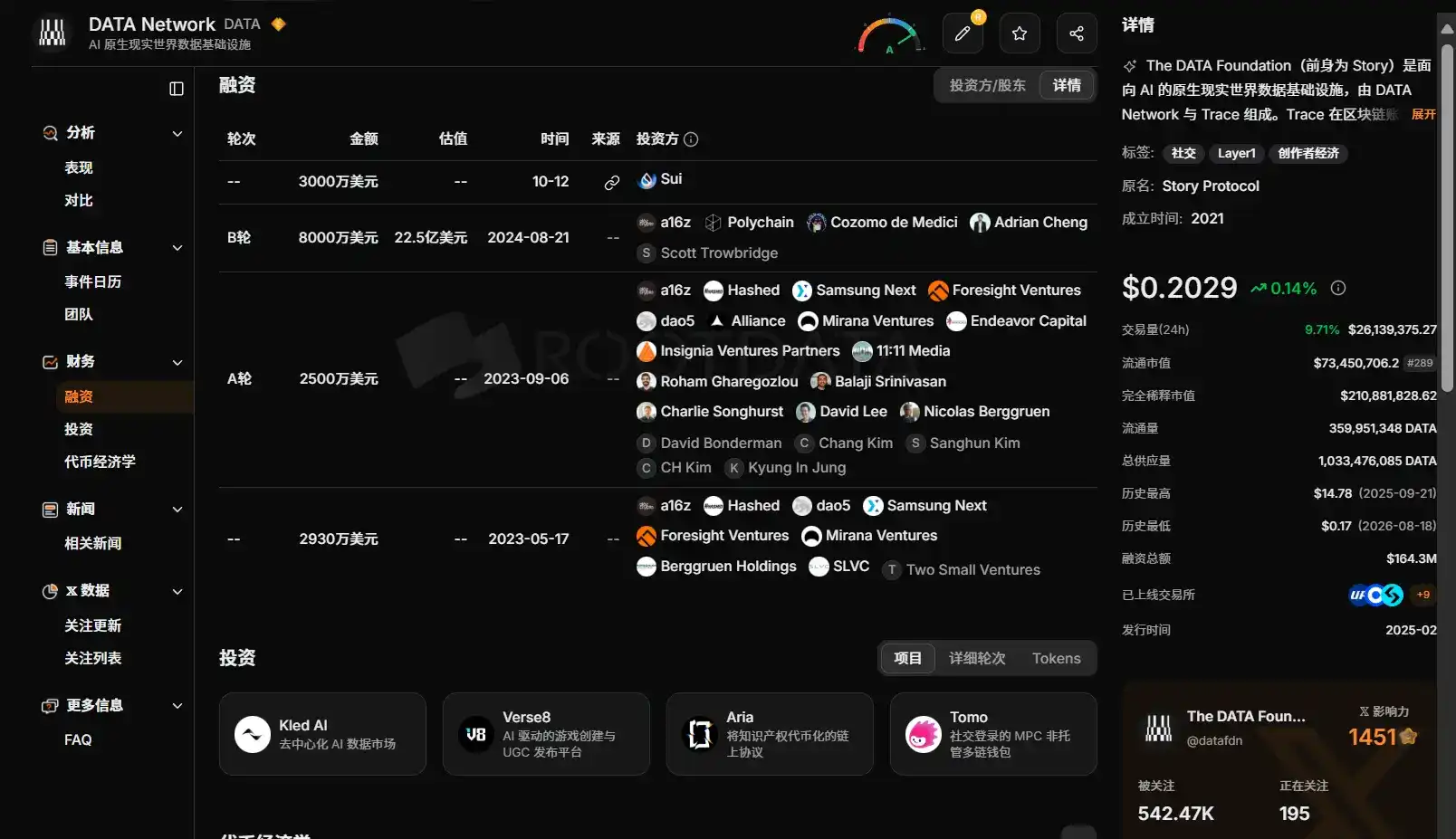Click the listed exchanges icons cluster
Viewport: 1456px width, 839px height.
[1375, 595]
